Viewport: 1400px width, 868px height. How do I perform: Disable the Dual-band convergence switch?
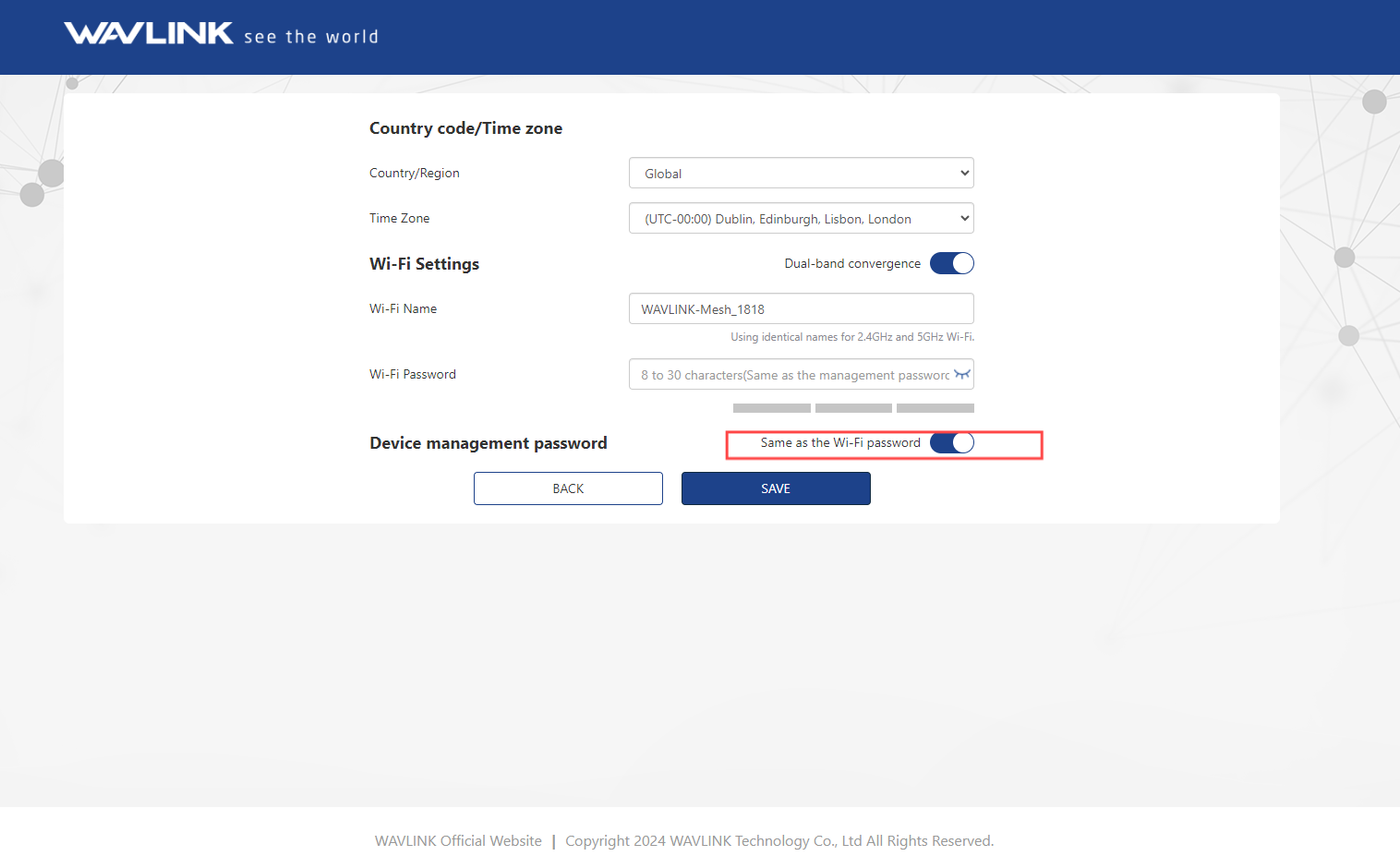[951, 263]
